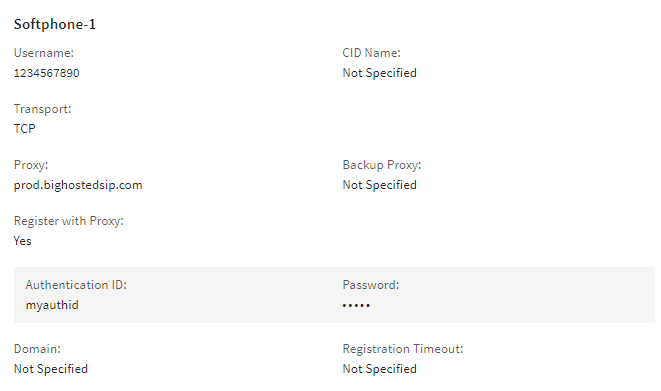Click the Softphone-1 heading
Screen dimensions: 661x391
point(55,24)
